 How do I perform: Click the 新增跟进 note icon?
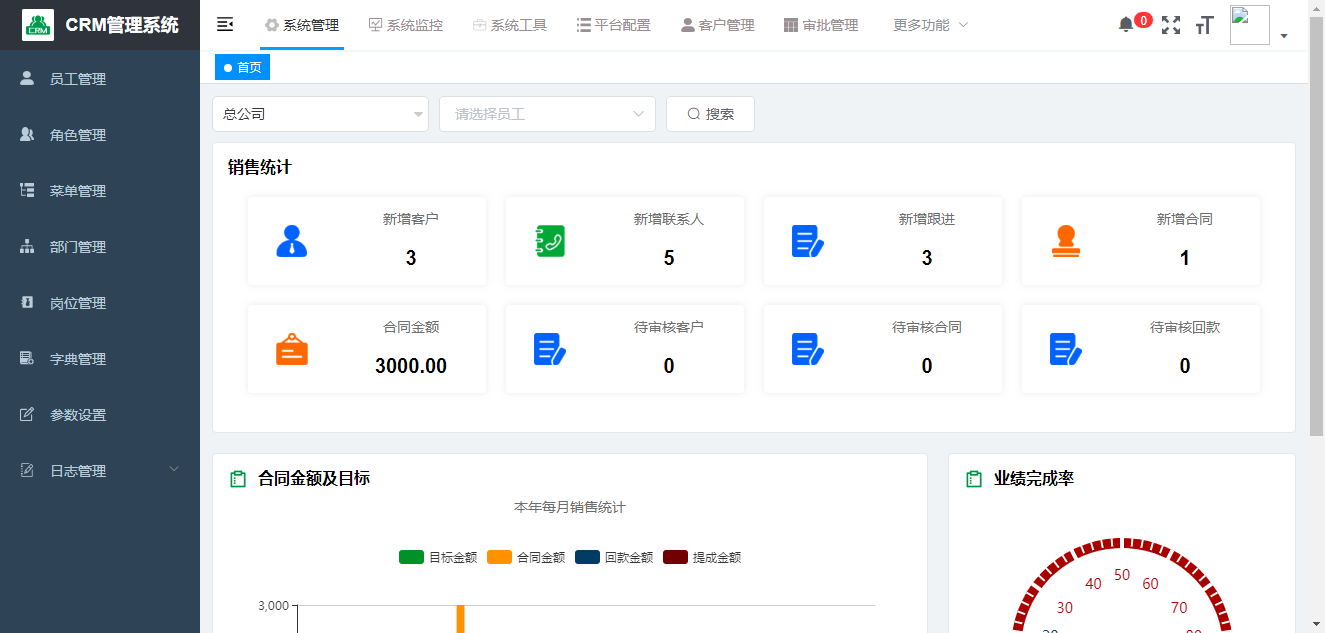pos(808,241)
